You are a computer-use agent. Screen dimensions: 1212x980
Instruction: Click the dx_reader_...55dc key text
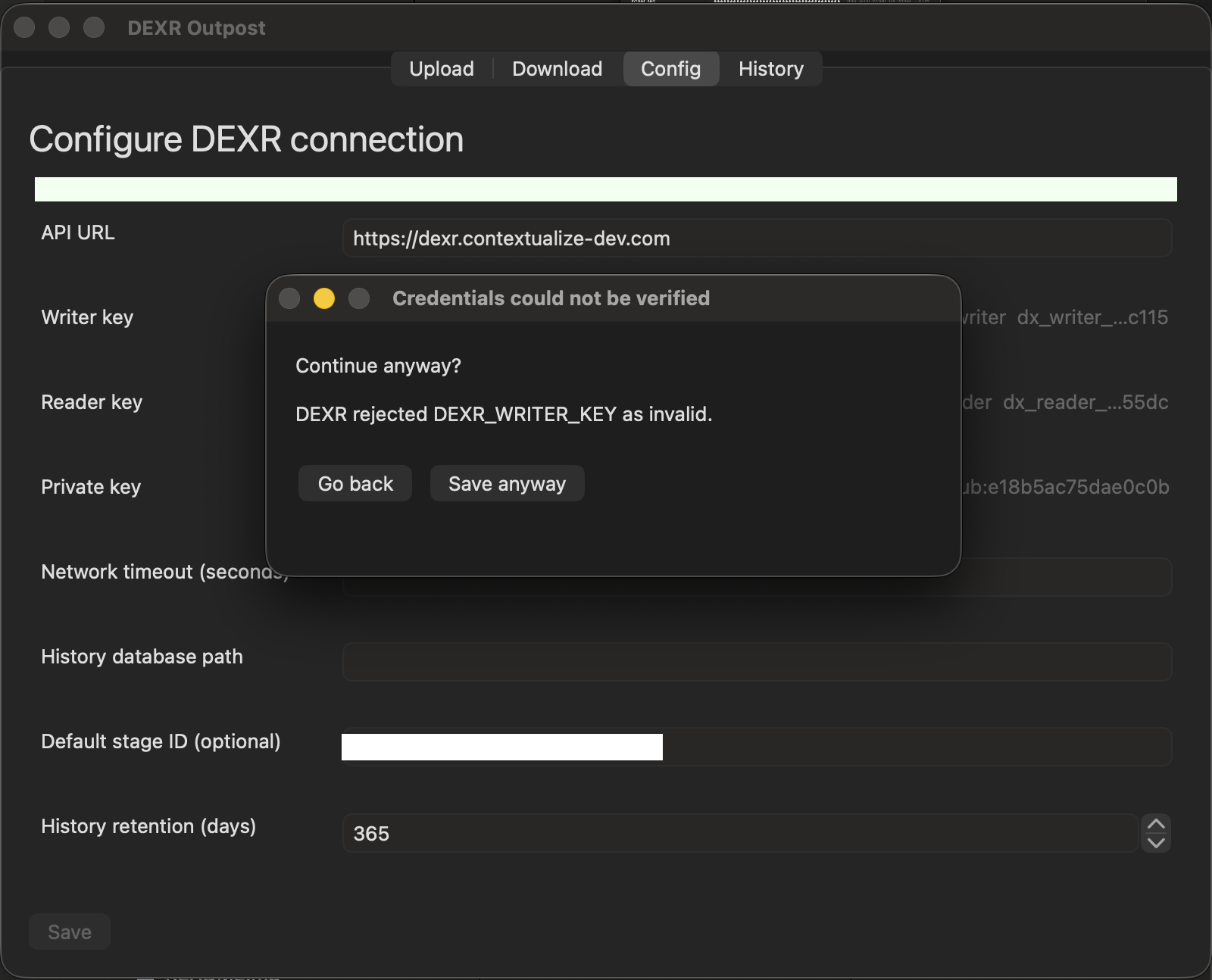point(1085,402)
